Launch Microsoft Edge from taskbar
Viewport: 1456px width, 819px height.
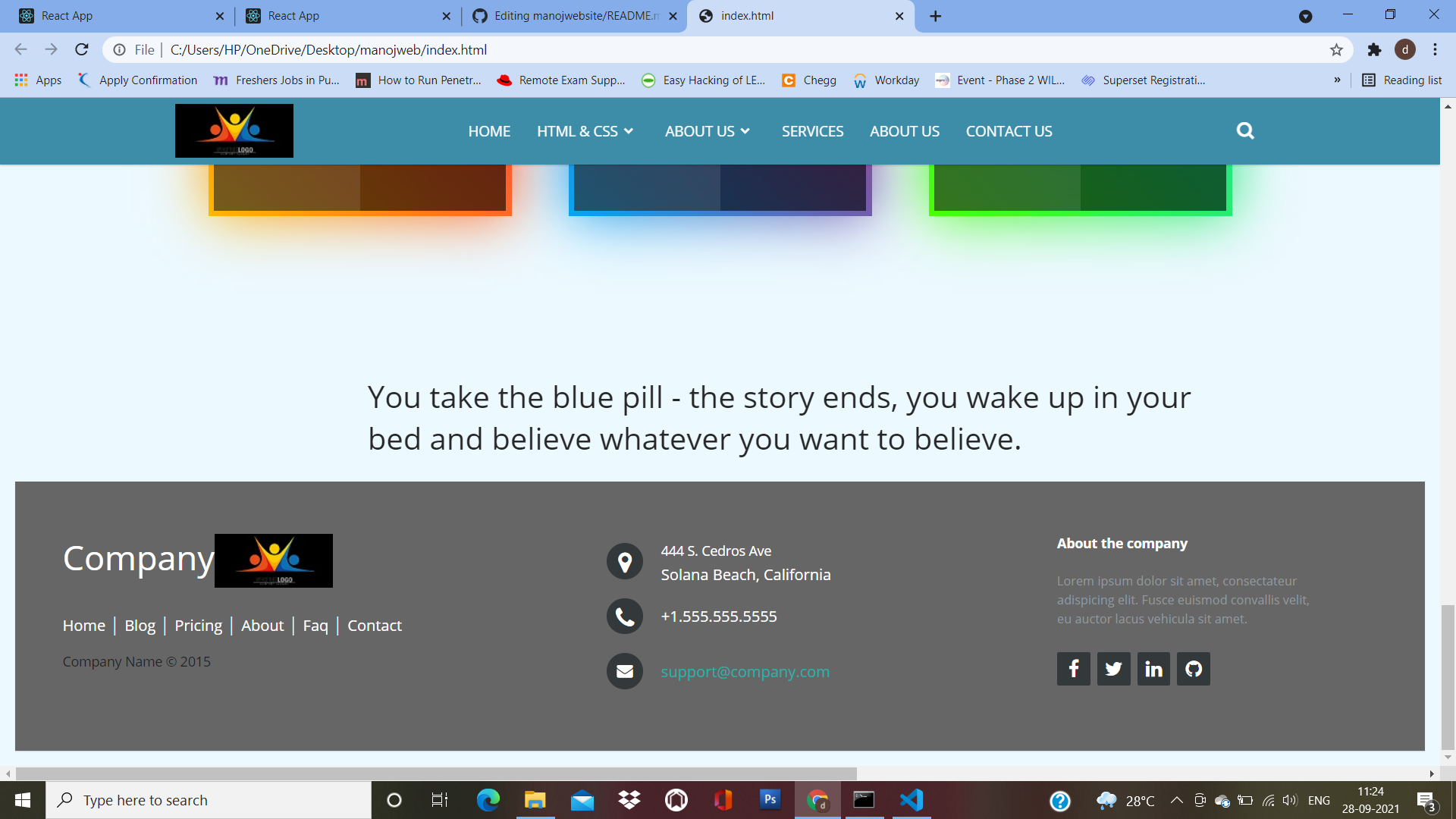click(x=488, y=800)
